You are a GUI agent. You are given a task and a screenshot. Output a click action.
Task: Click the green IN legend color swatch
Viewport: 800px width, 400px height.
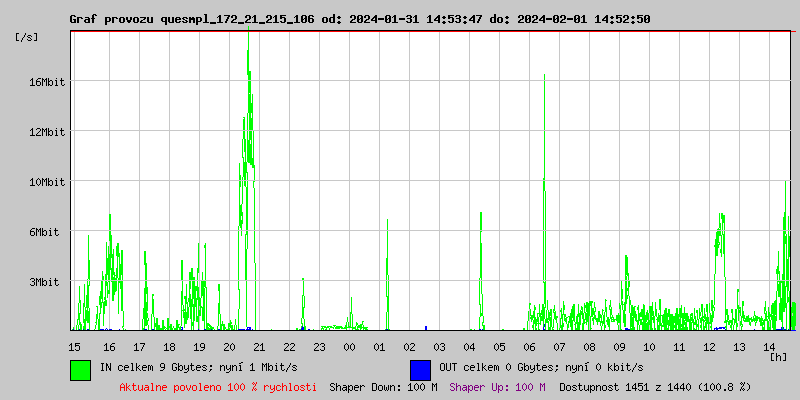pos(80,370)
